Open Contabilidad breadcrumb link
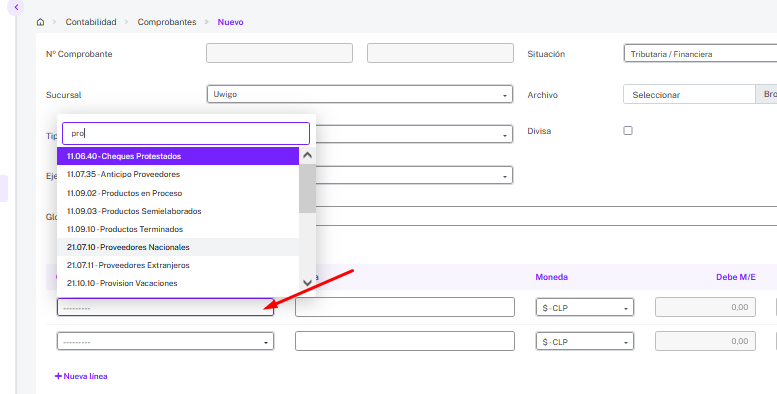 (x=91, y=22)
